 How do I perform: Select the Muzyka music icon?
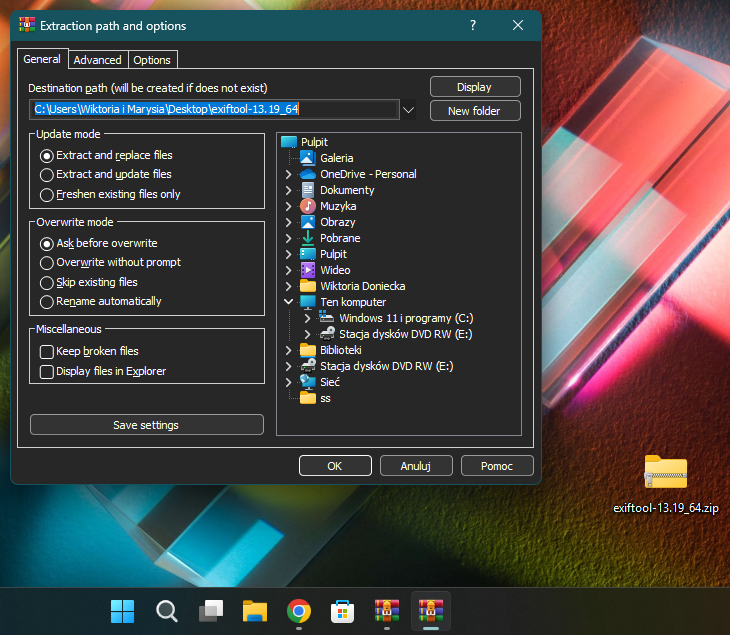pyautogui.click(x=308, y=206)
